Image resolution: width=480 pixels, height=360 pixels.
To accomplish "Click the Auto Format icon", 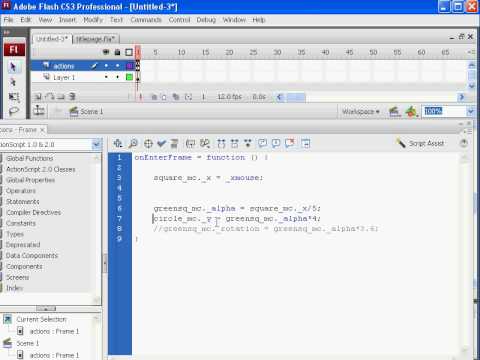I will [174, 143].
